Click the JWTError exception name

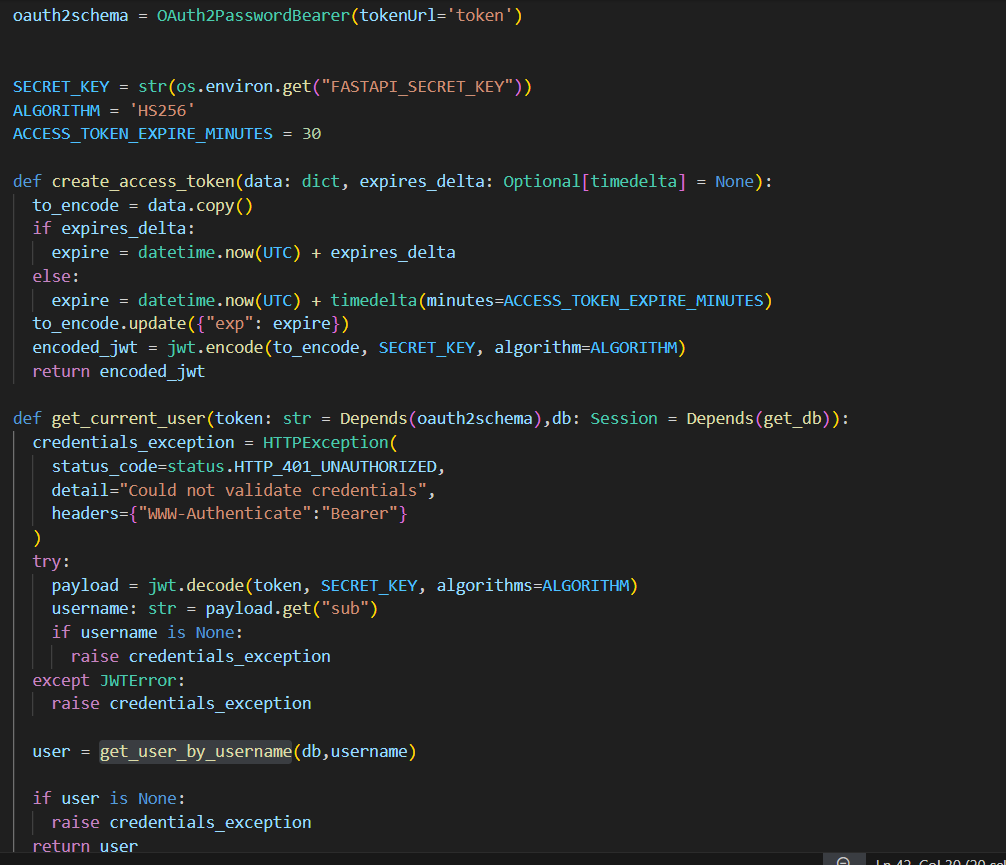pyautogui.click(x=138, y=680)
